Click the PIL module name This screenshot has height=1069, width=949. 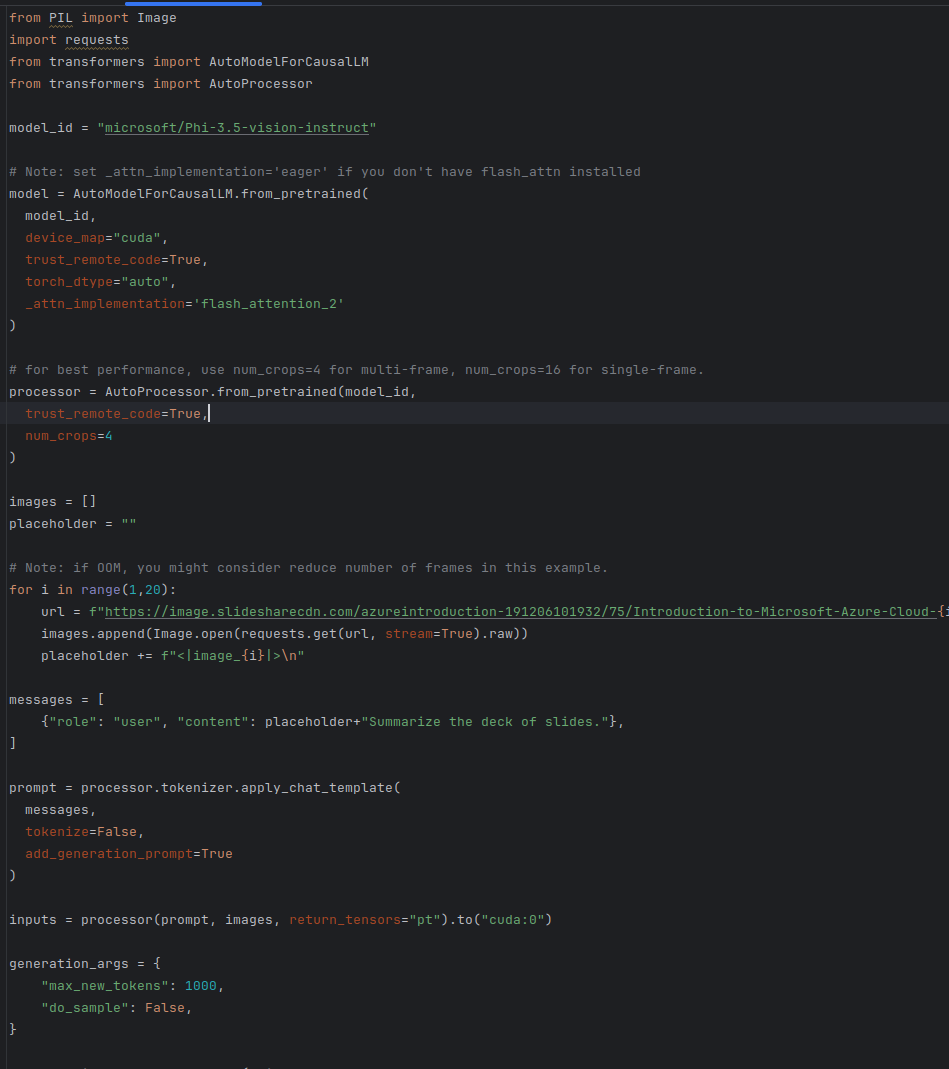click(x=60, y=18)
